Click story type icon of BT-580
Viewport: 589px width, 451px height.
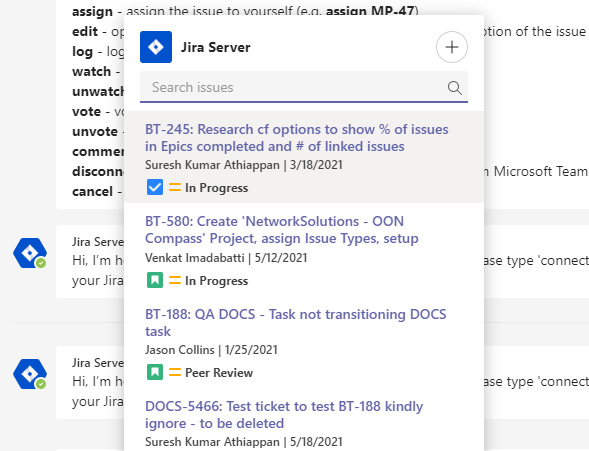[155, 280]
